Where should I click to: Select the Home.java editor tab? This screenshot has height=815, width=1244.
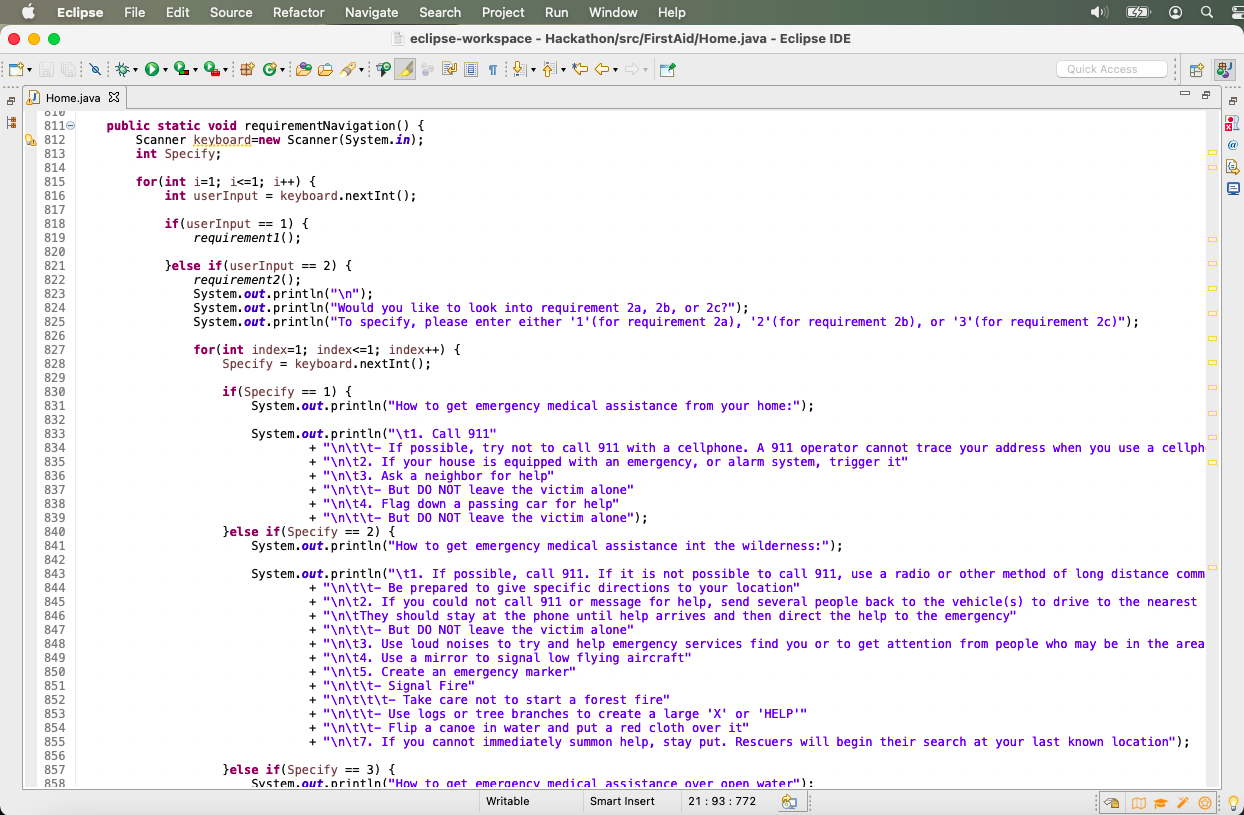click(73, 97)
